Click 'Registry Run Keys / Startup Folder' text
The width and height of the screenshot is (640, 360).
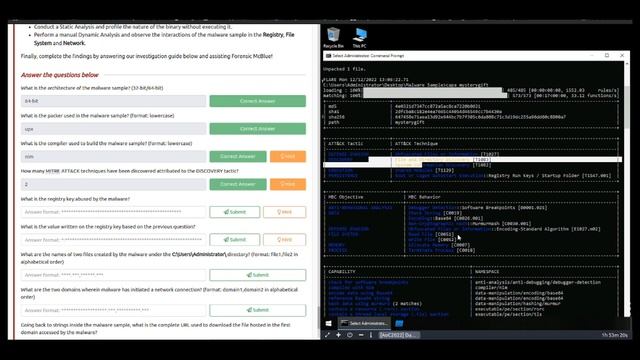tap(533, 176)
